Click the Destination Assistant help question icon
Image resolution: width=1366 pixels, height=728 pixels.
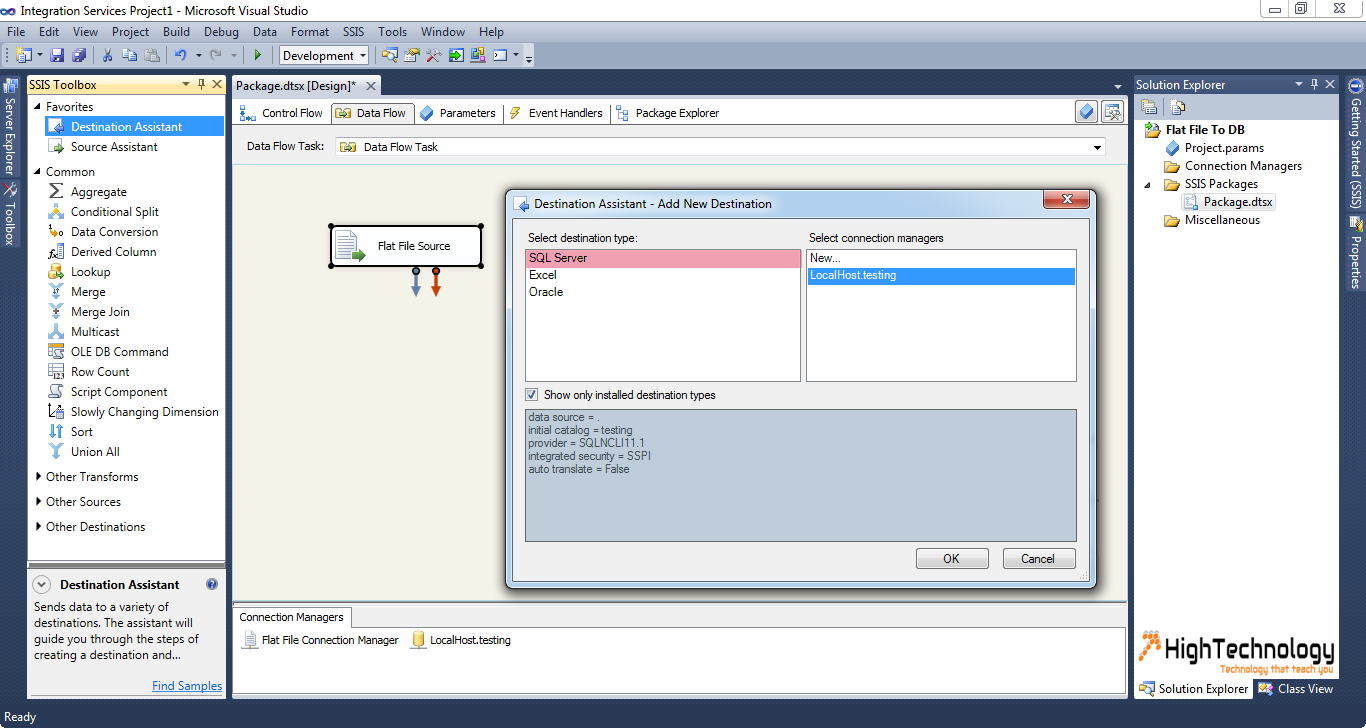pyautogui.click(x=212, y=584)
